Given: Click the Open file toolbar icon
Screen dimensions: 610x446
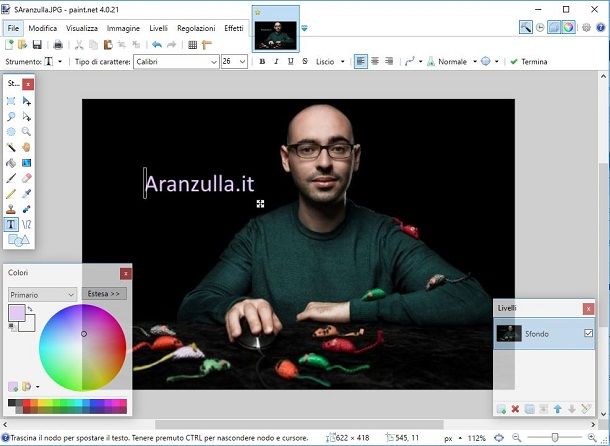Looking at the screenshot, I should [x=23, y=45].
